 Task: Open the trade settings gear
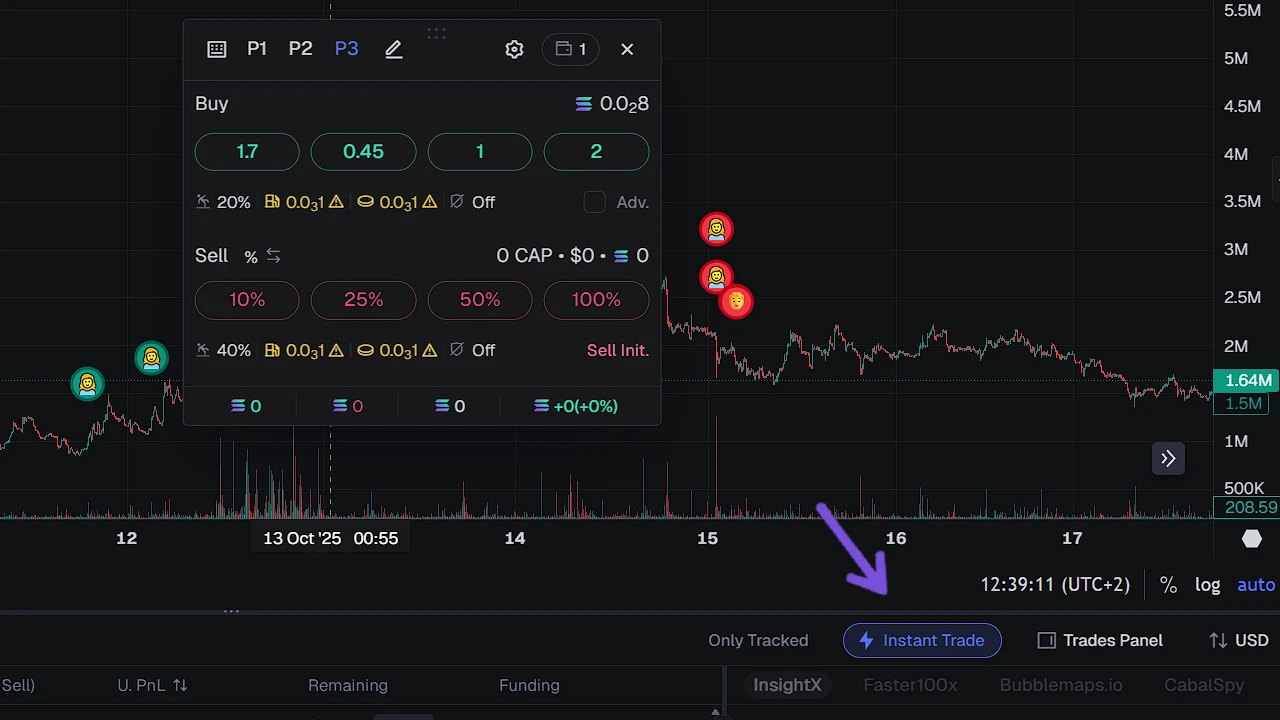point(514,49)
